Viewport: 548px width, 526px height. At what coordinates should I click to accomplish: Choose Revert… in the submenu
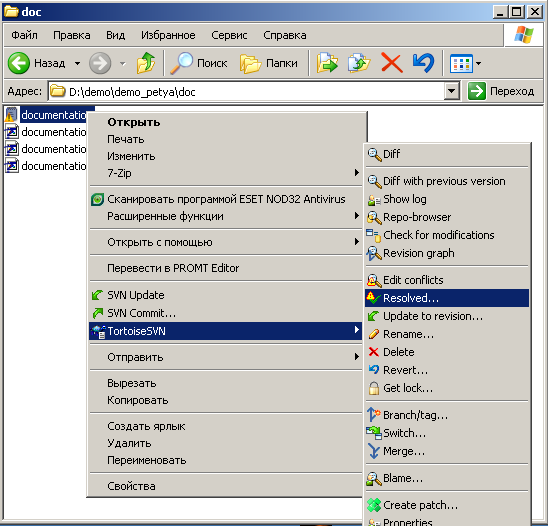point(447,370)
